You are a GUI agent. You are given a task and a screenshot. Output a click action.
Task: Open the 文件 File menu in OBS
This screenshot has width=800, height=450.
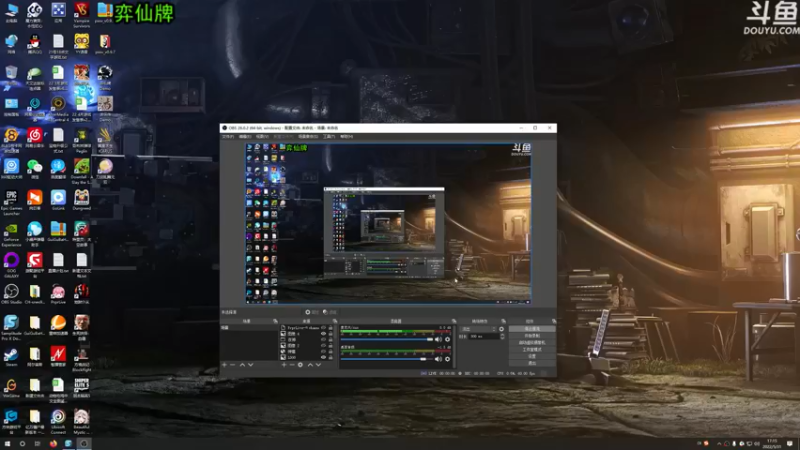228,137
